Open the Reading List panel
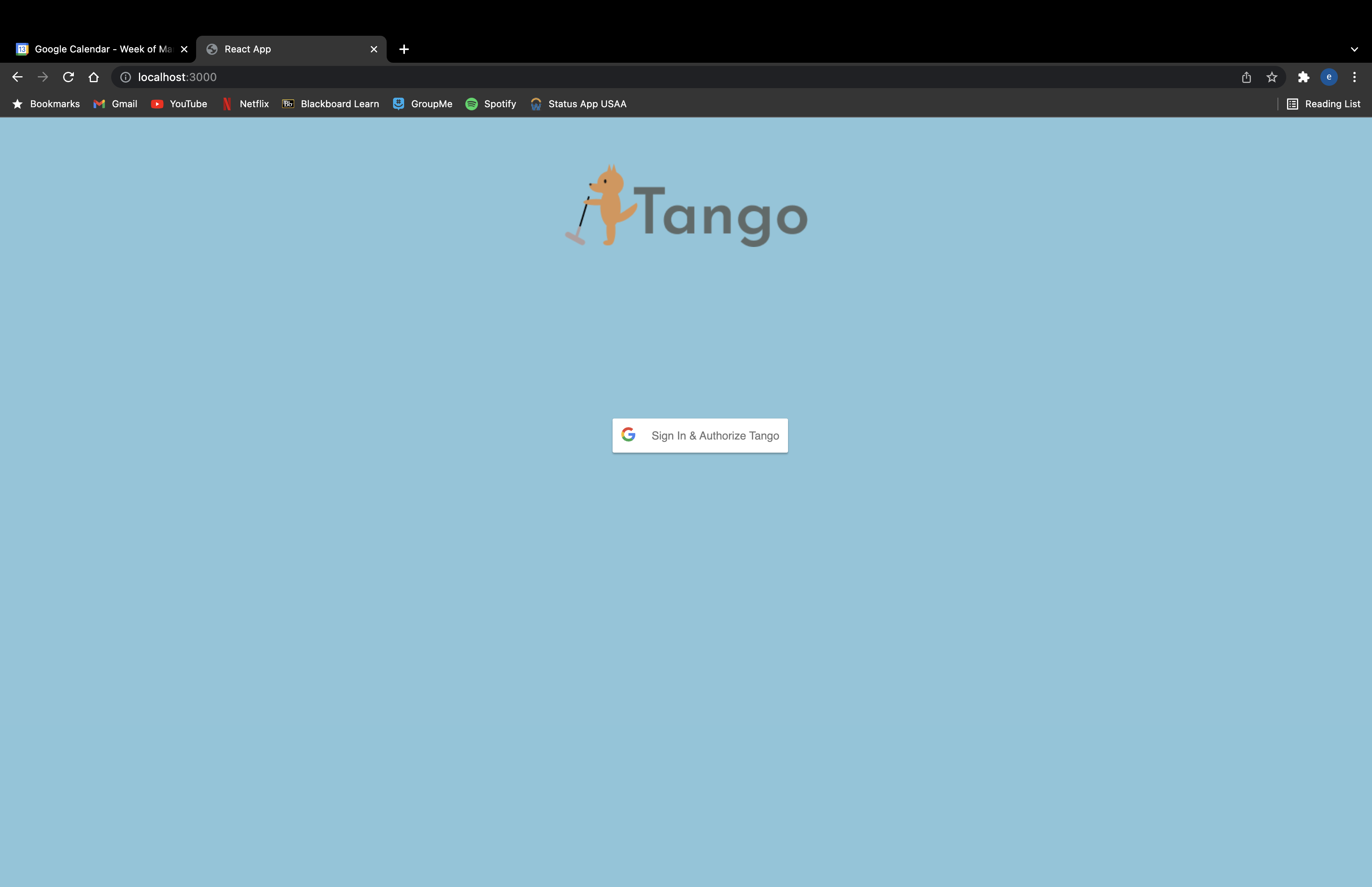1372x887 pixels. point(1324,104)
